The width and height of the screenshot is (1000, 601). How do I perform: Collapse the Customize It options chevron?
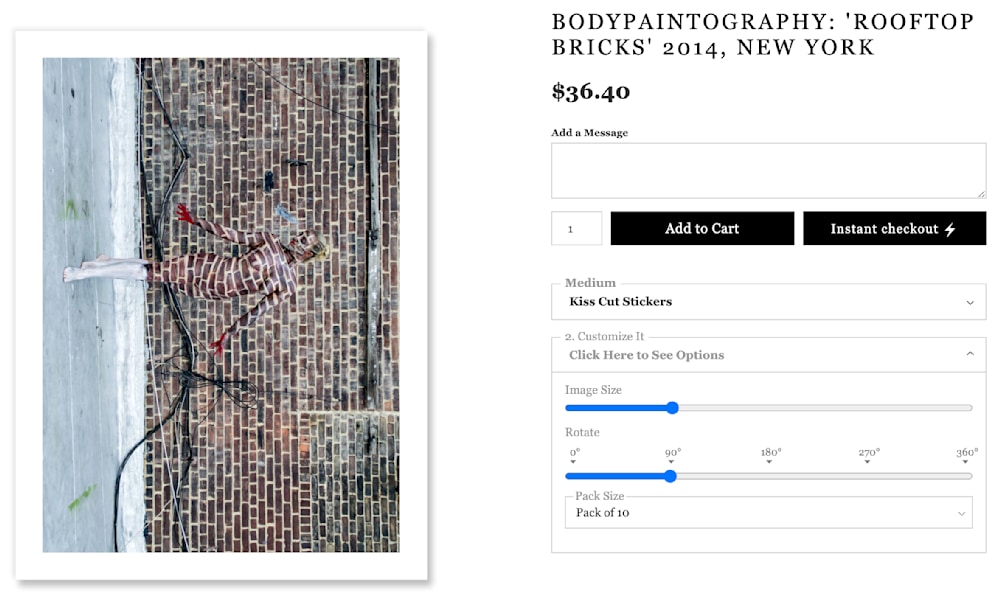pos(970,353)
